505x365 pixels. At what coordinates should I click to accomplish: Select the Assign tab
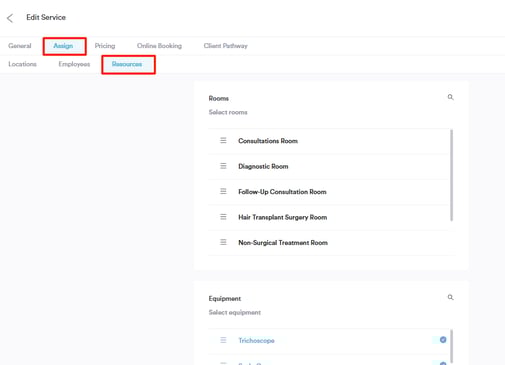(63, 46)
